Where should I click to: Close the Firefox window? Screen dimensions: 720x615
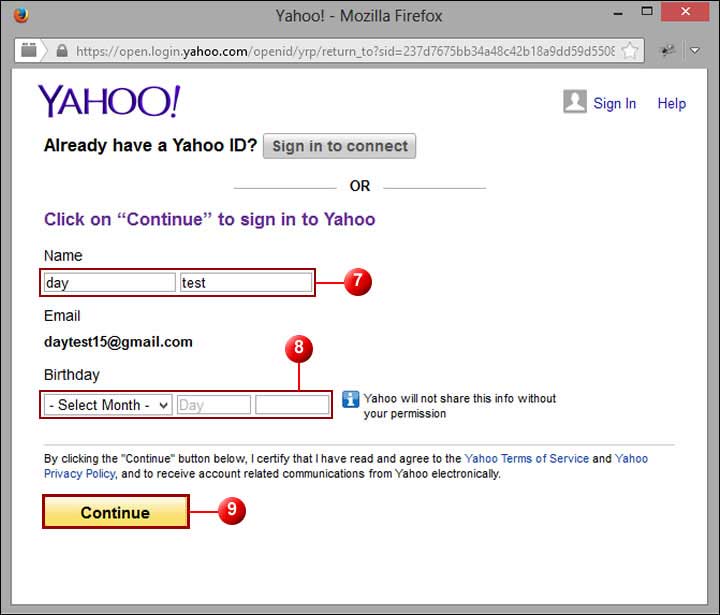coord(685,11)
